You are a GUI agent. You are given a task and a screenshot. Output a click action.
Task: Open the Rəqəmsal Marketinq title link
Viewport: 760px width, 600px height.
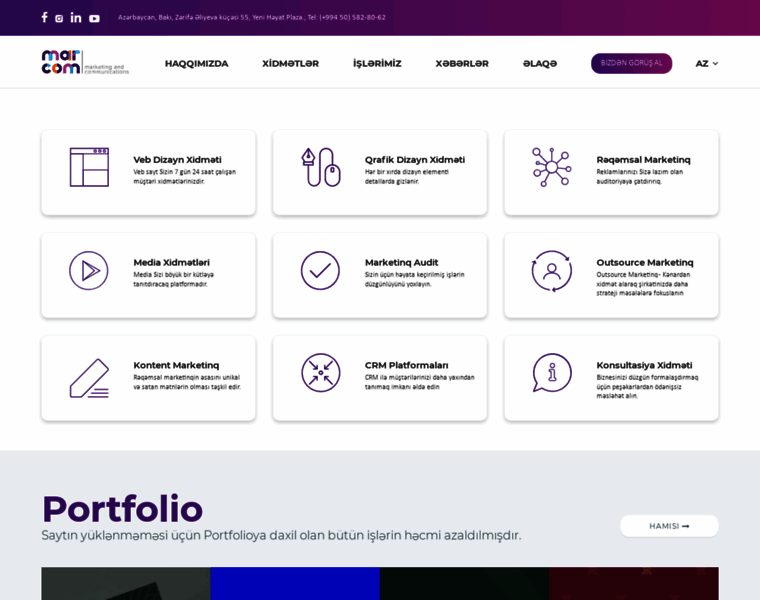point(643,159)
